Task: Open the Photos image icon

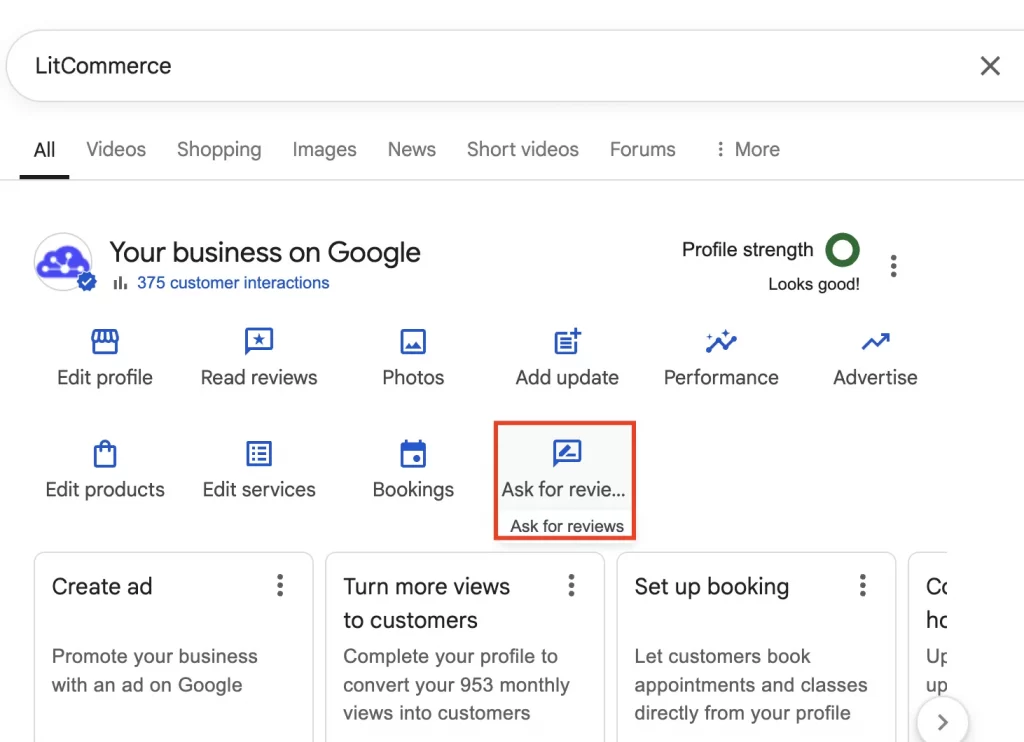Action: [413, 342]
